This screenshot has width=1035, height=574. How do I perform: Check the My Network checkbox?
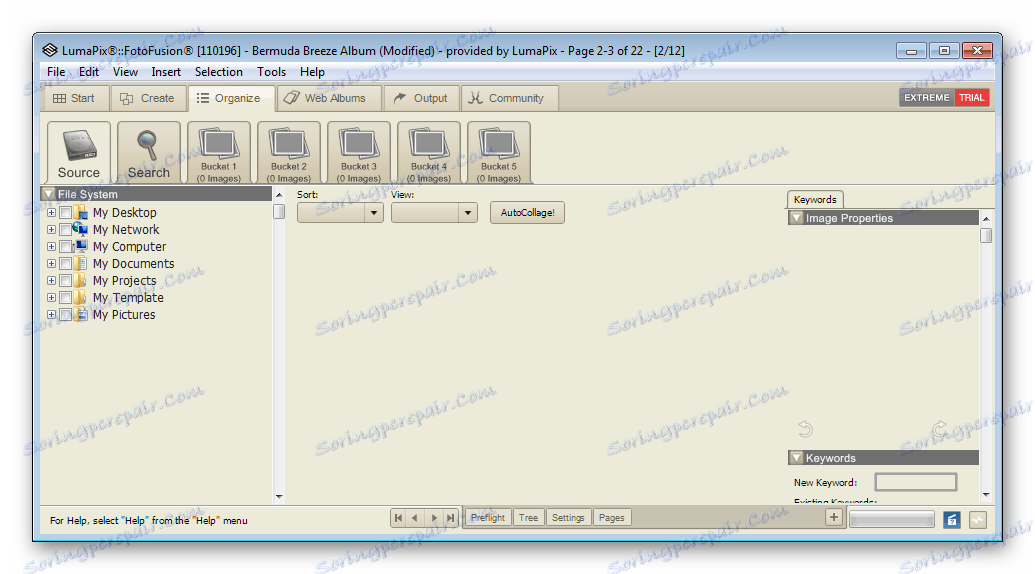tap(65, 230)
